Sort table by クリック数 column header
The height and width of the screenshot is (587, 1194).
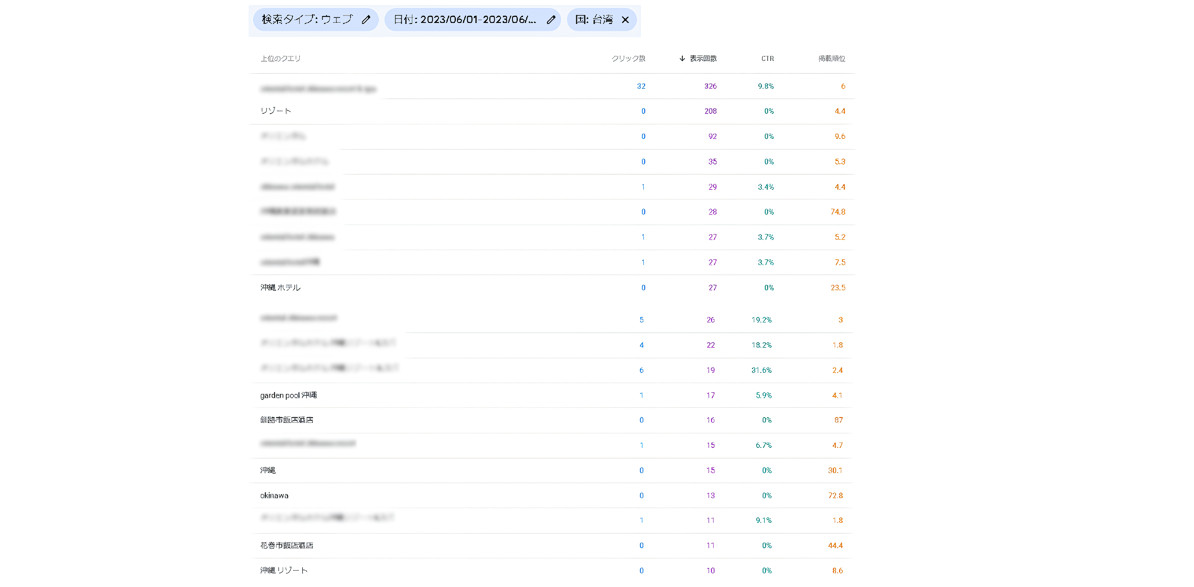pos(628,59)
